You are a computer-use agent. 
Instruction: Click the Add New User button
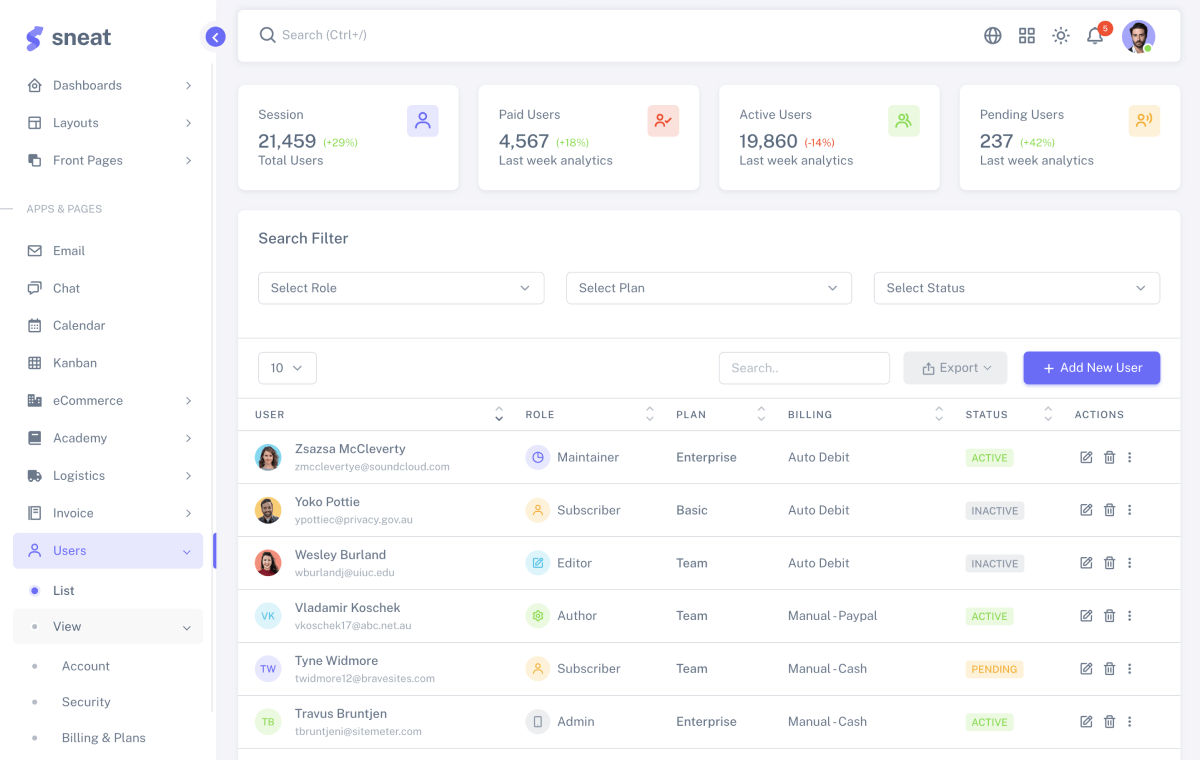[1091, 368]
